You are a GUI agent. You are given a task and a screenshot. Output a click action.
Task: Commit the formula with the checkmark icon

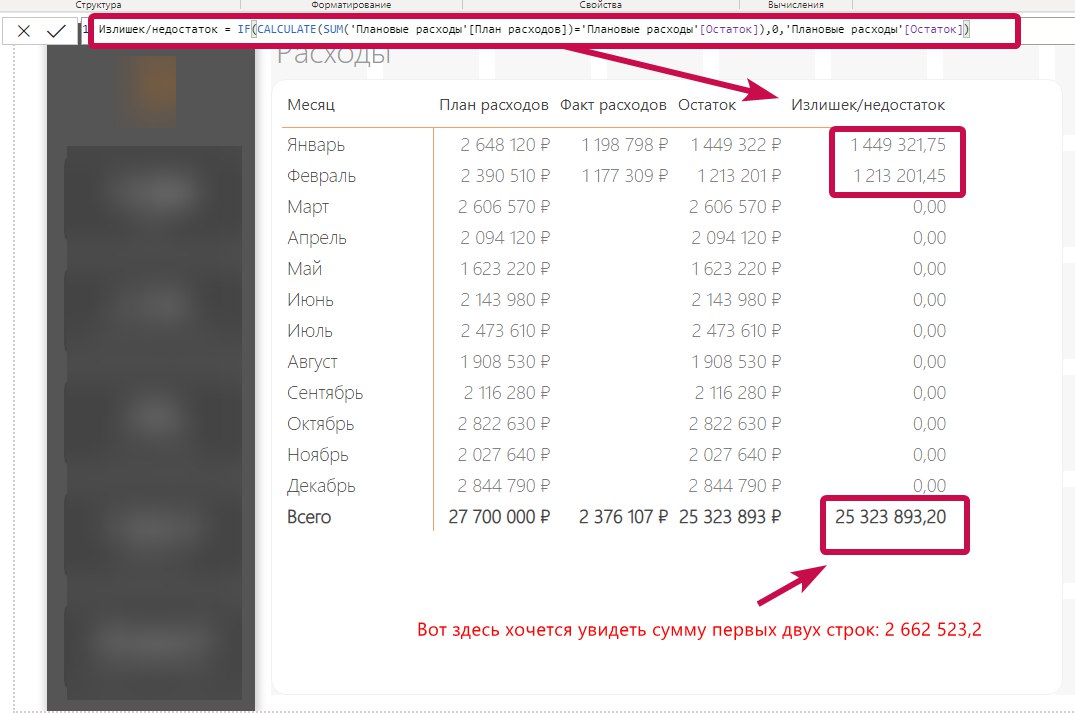point(56,31)
